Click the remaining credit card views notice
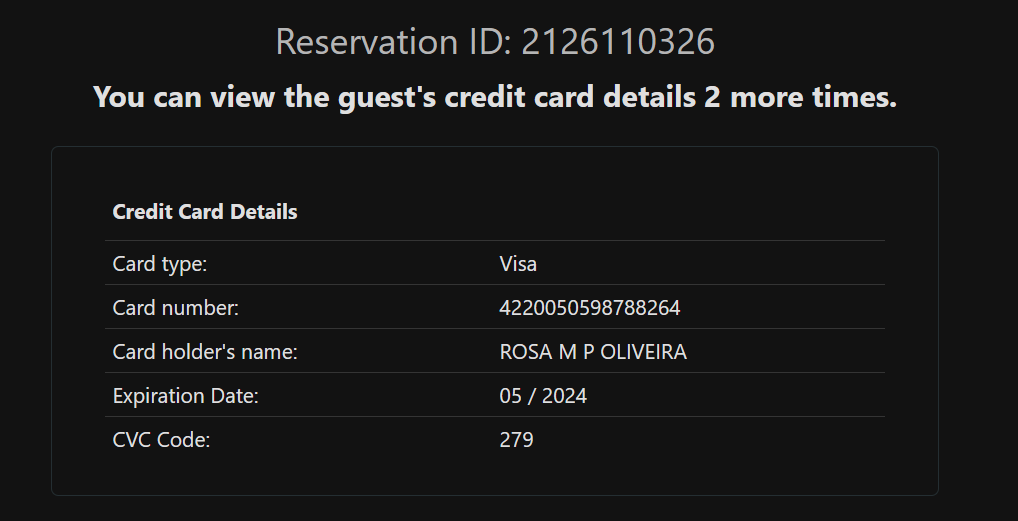Image resolution: width=1018 pixels, height=521 pixels. 494,97
